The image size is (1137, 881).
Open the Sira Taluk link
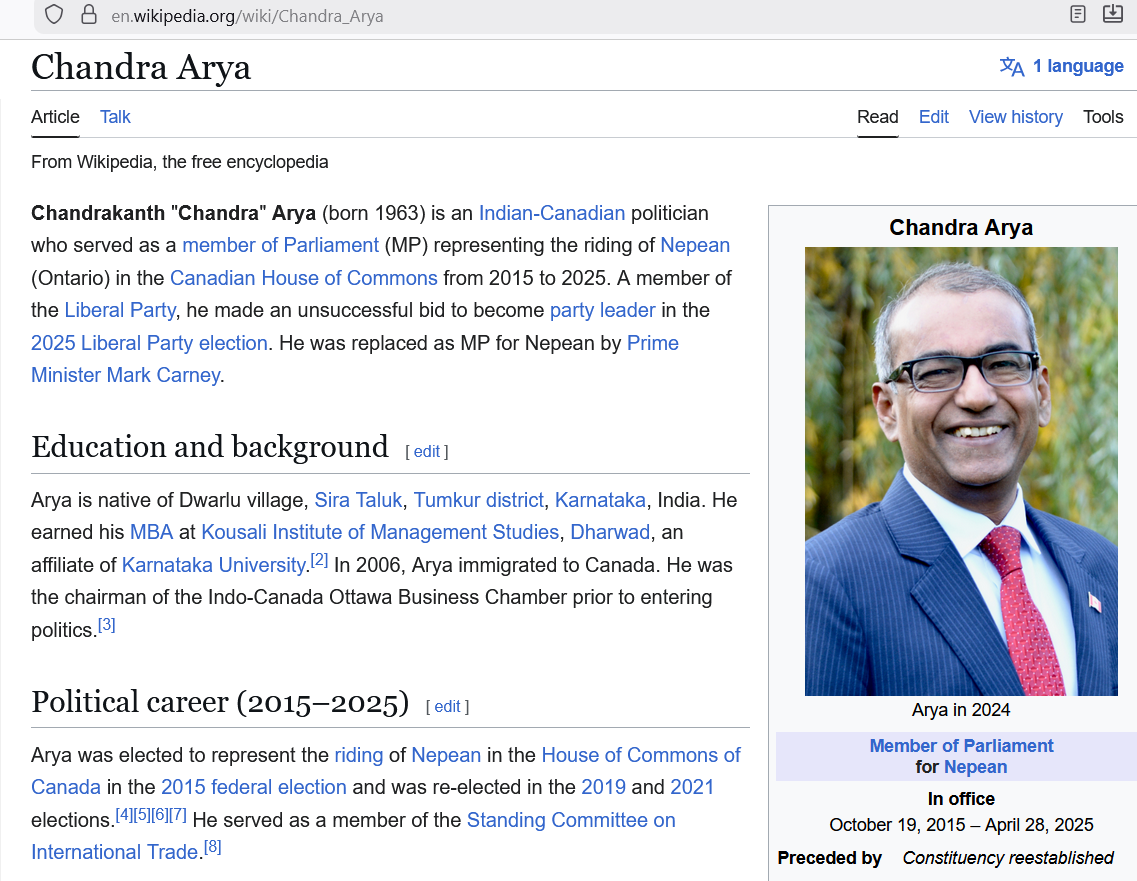tap(358, 500)
